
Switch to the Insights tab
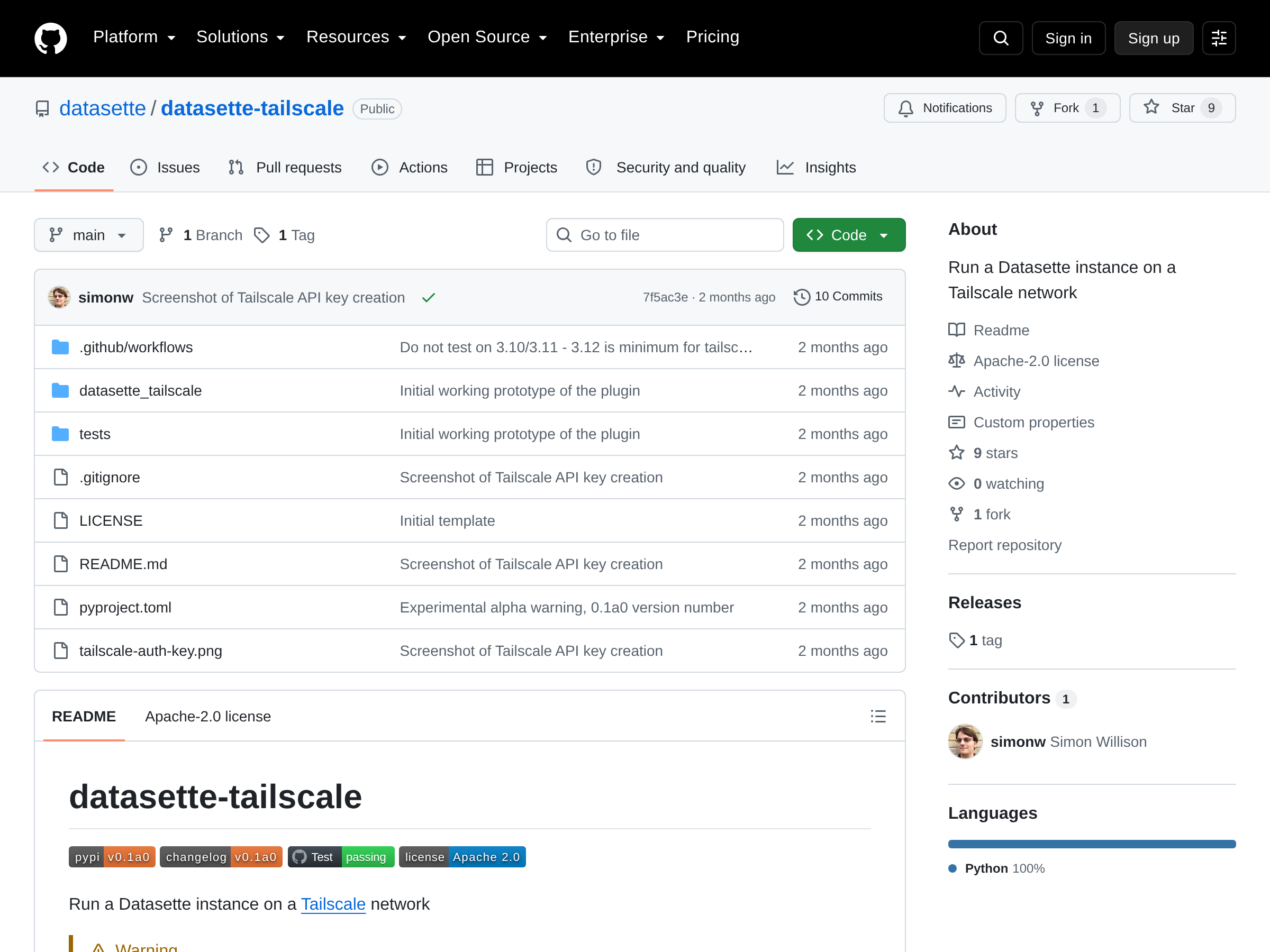tap(817, 168)
